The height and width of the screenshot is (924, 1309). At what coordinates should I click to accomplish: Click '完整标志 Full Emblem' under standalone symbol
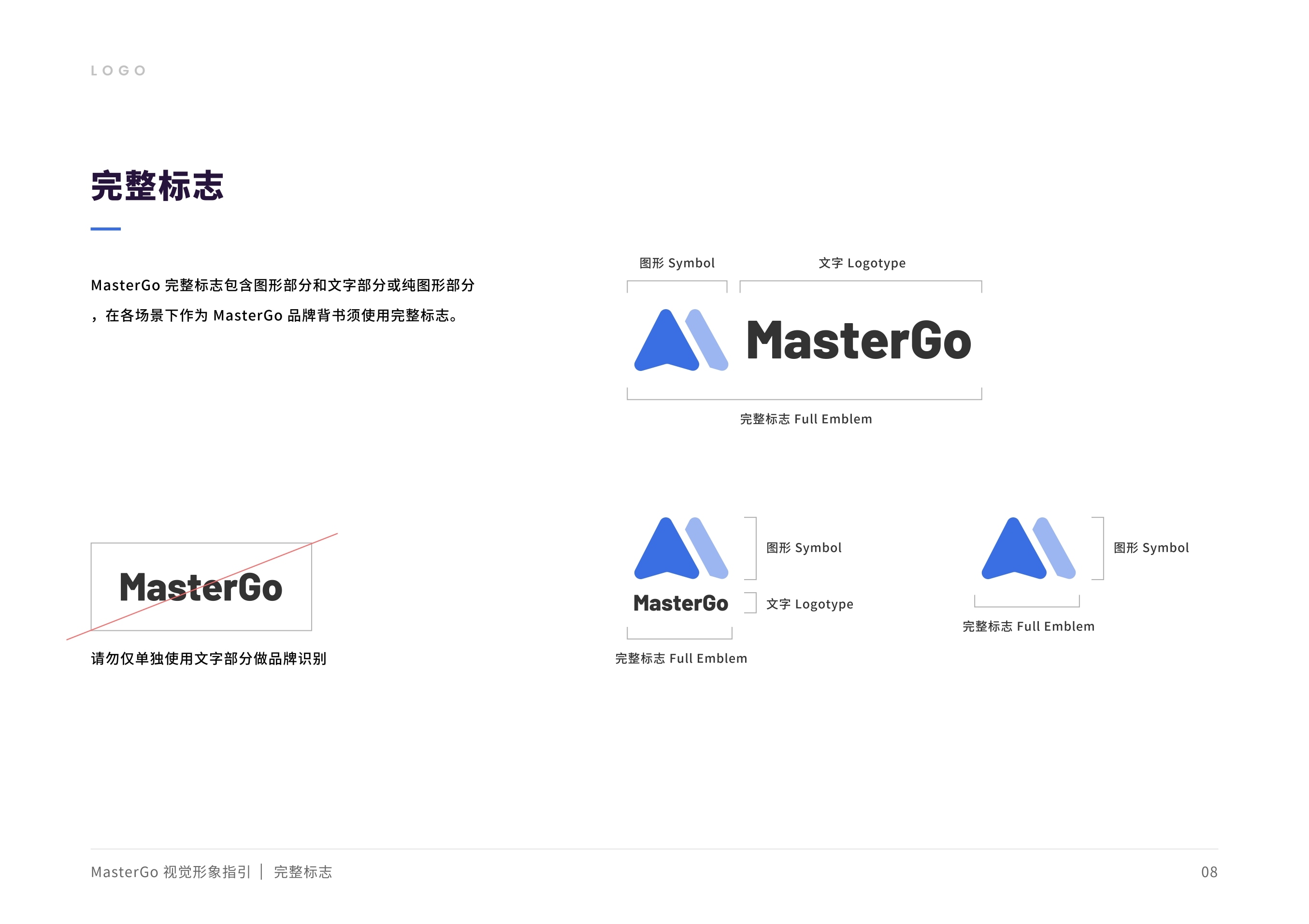point(1028,626)
